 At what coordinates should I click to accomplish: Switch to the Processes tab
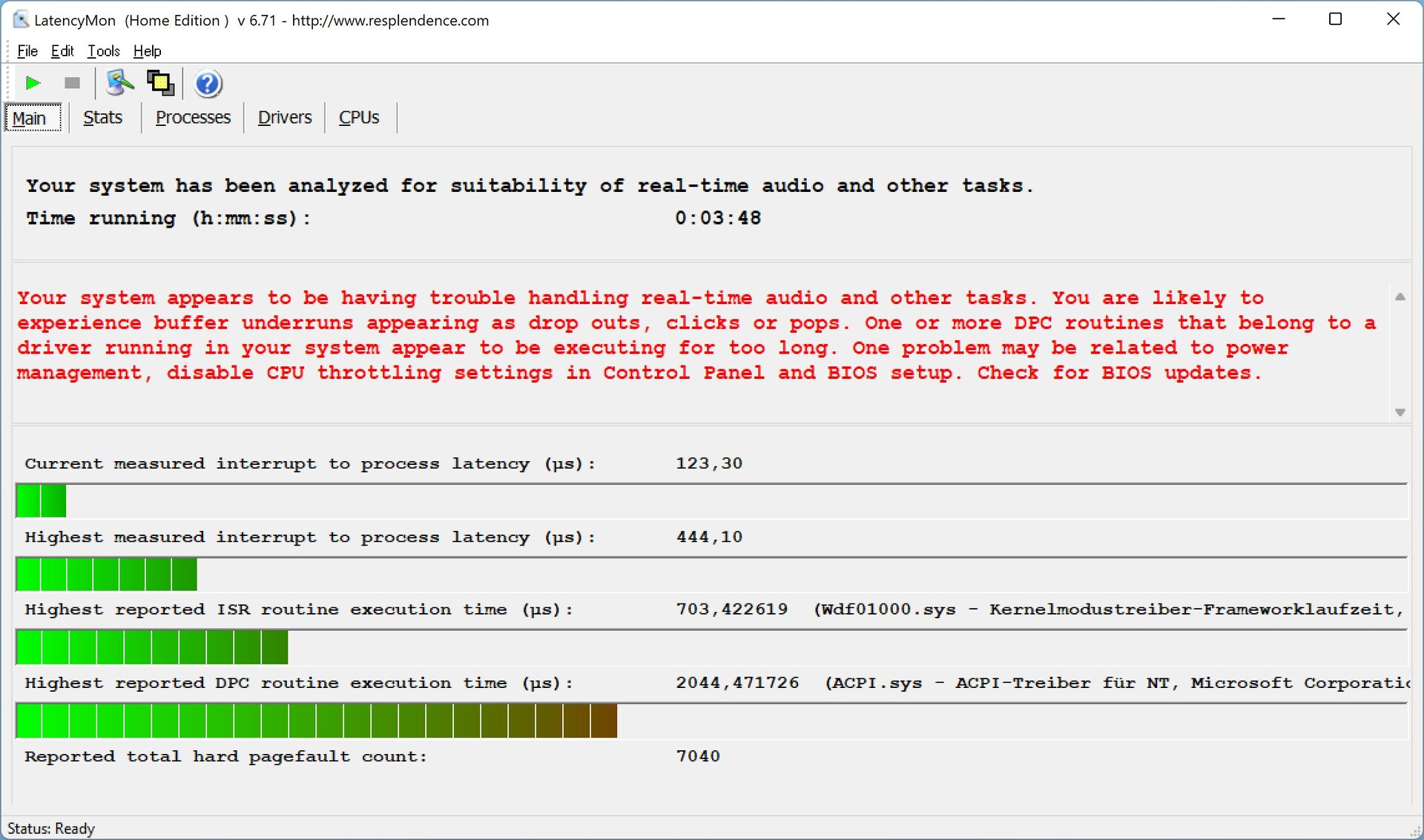pos(193,118)
